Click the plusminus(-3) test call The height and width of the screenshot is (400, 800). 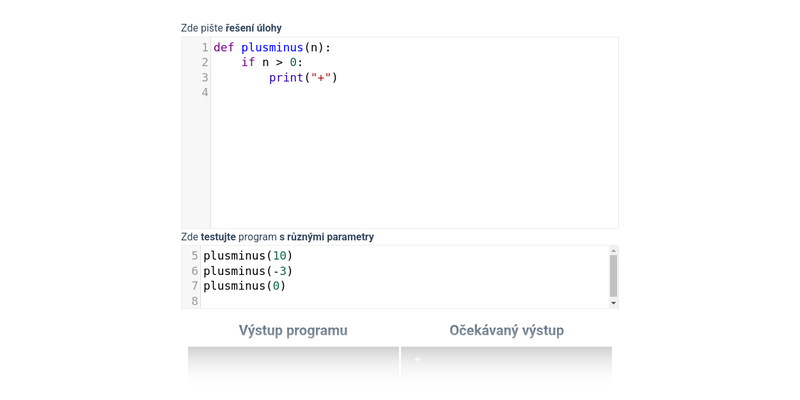[247, 270]
